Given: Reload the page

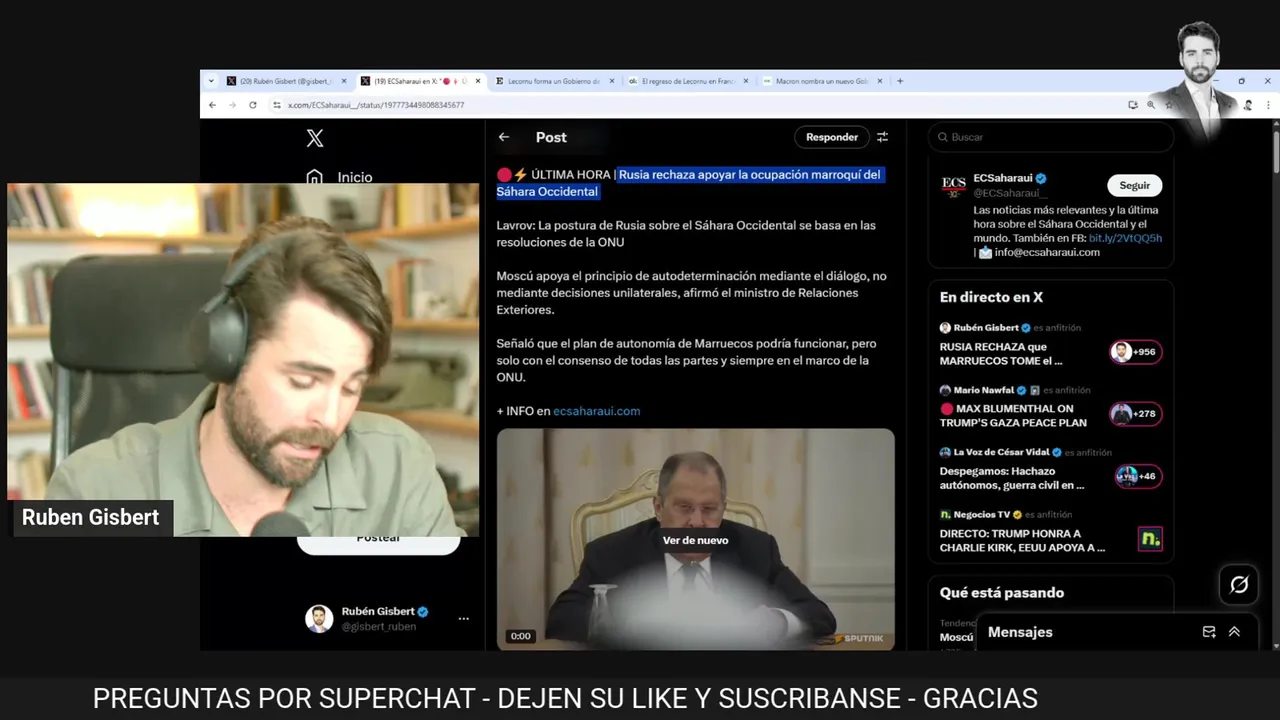Looking at the screenshot, I should (x=252, y=104).
